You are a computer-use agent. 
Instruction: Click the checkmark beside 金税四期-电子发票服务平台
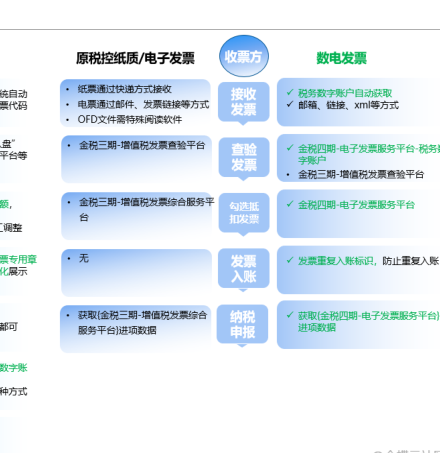(x=290, y=204)
